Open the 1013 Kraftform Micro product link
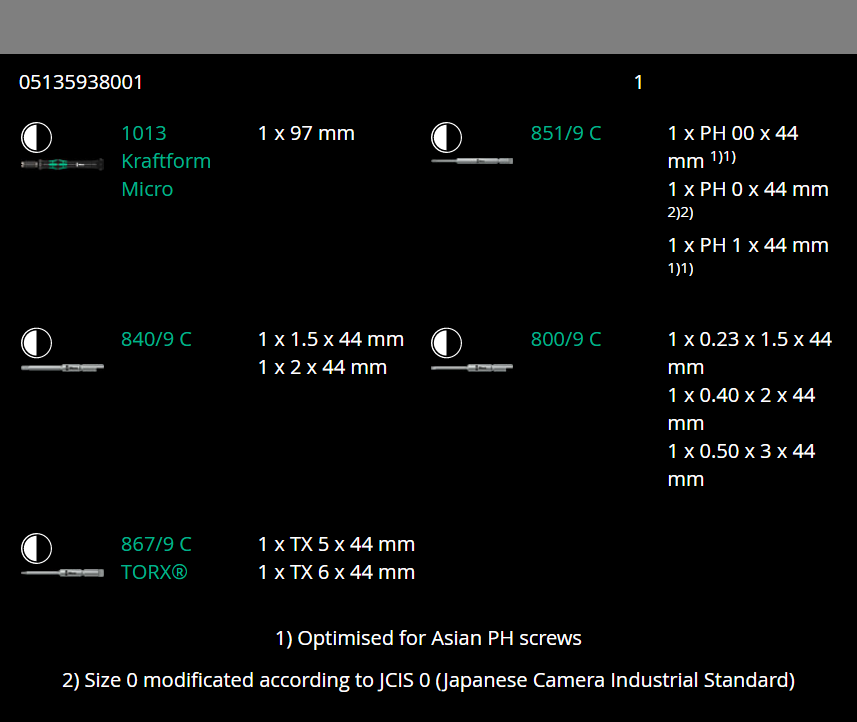Screen dimensions: 857x722 pyautogui.click(x=166, y=161)
